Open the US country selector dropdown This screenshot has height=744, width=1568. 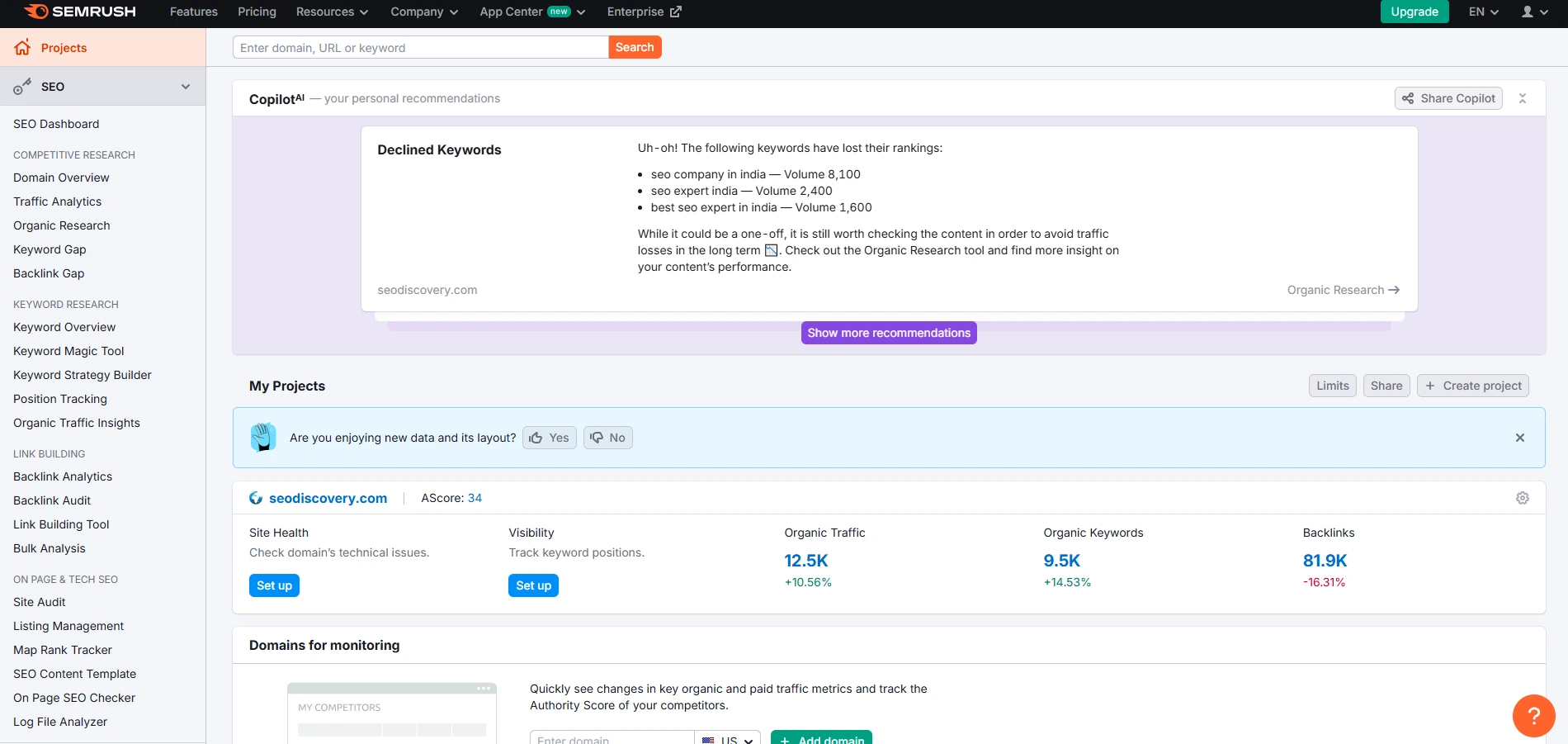(727, 739)
